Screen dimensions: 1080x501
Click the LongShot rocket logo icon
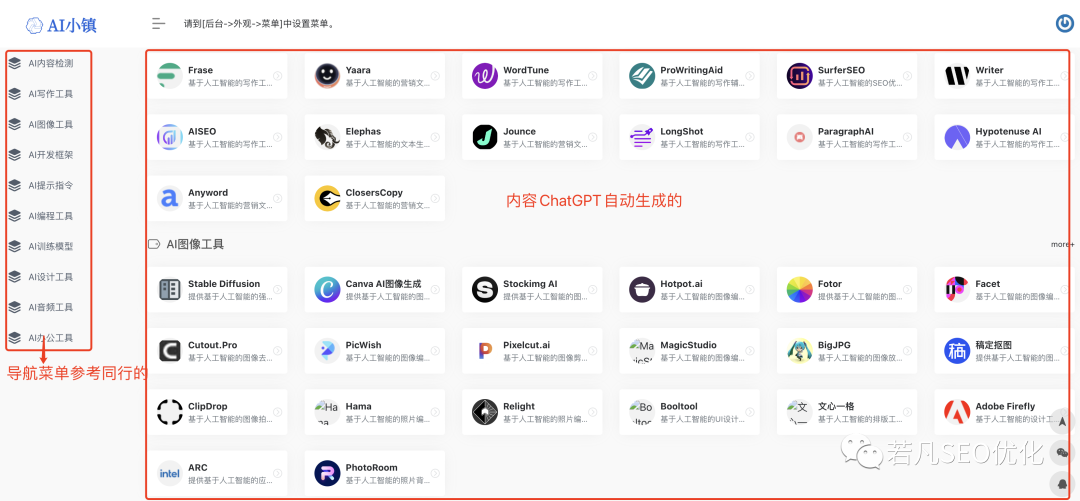pos(642,137)
